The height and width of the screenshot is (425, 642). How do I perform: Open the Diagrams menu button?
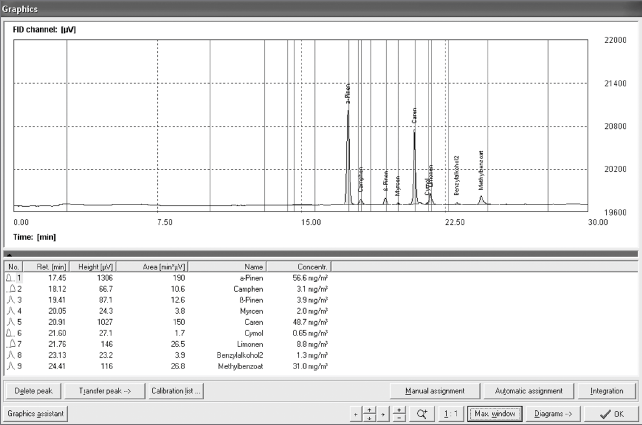tap(553, 414)
